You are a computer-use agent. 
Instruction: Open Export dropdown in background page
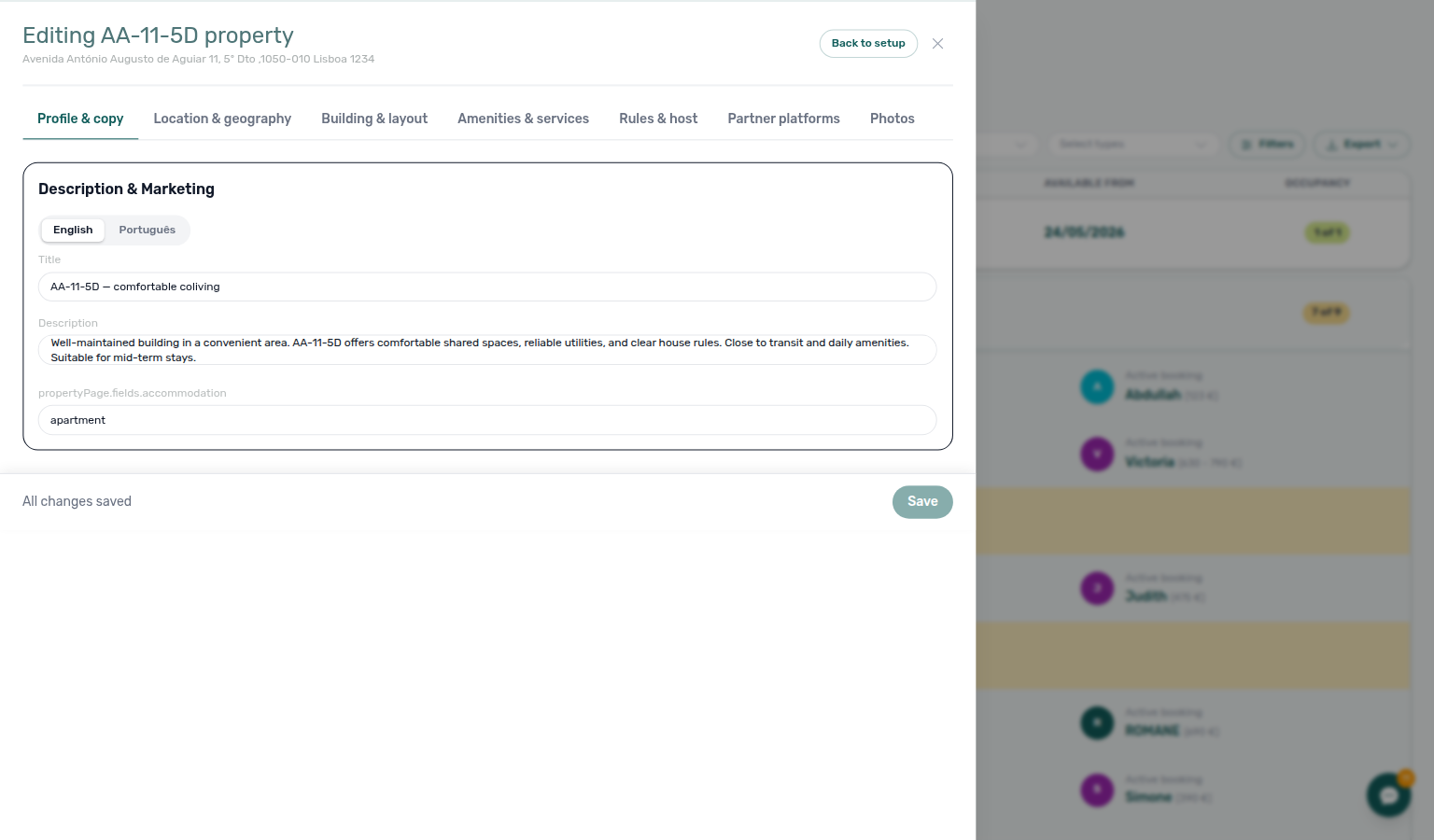point(1362,145)
